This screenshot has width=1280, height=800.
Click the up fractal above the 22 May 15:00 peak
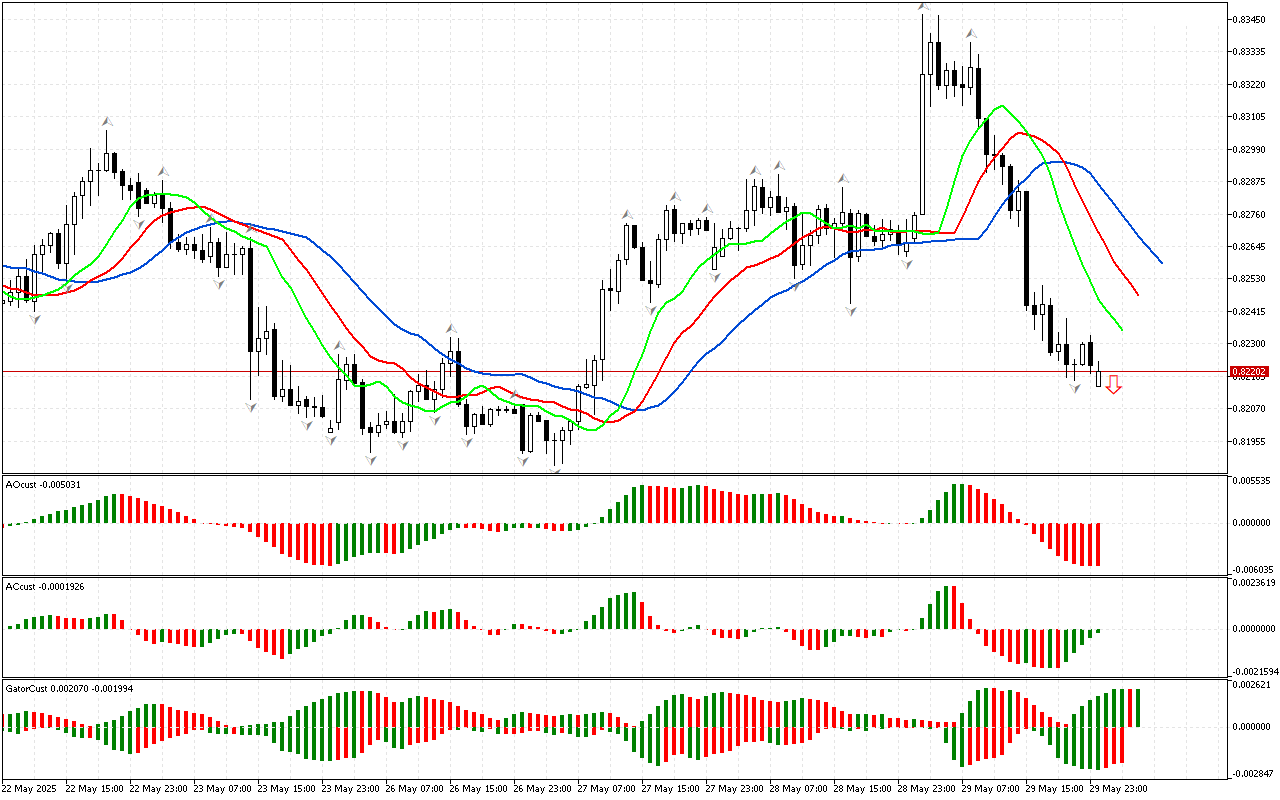coord(106,121)
